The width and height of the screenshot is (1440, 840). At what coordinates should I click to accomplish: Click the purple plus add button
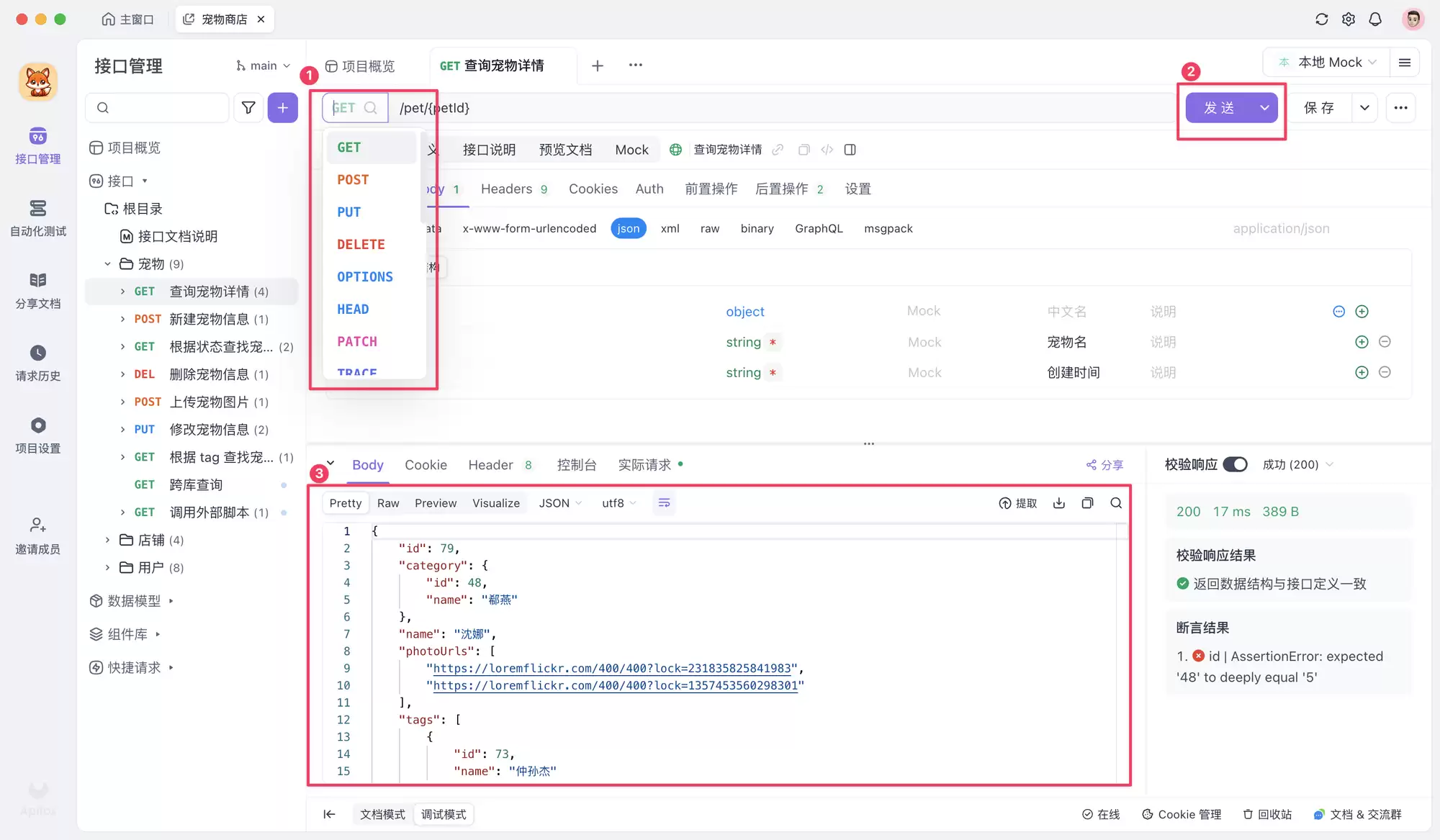tap(283, 108)
